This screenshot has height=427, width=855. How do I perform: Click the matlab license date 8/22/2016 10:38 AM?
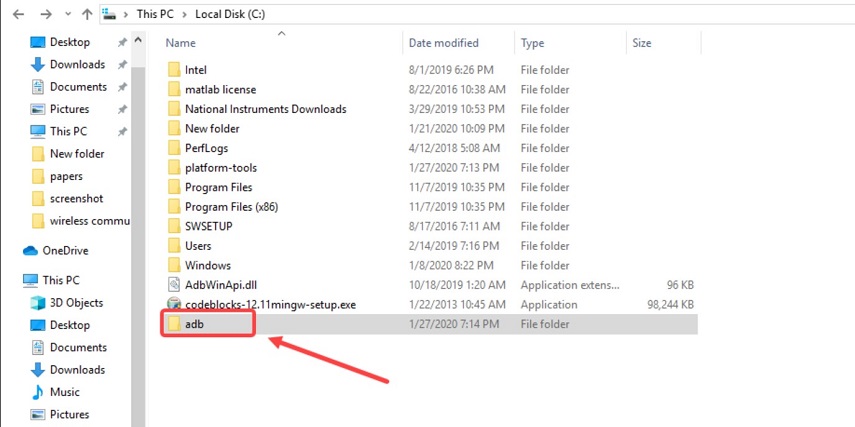(457, 89)
